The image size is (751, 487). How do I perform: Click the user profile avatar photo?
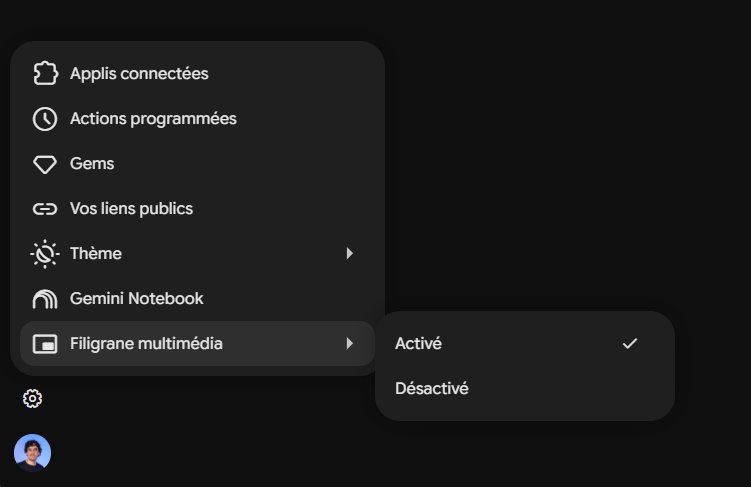point(33,453)
